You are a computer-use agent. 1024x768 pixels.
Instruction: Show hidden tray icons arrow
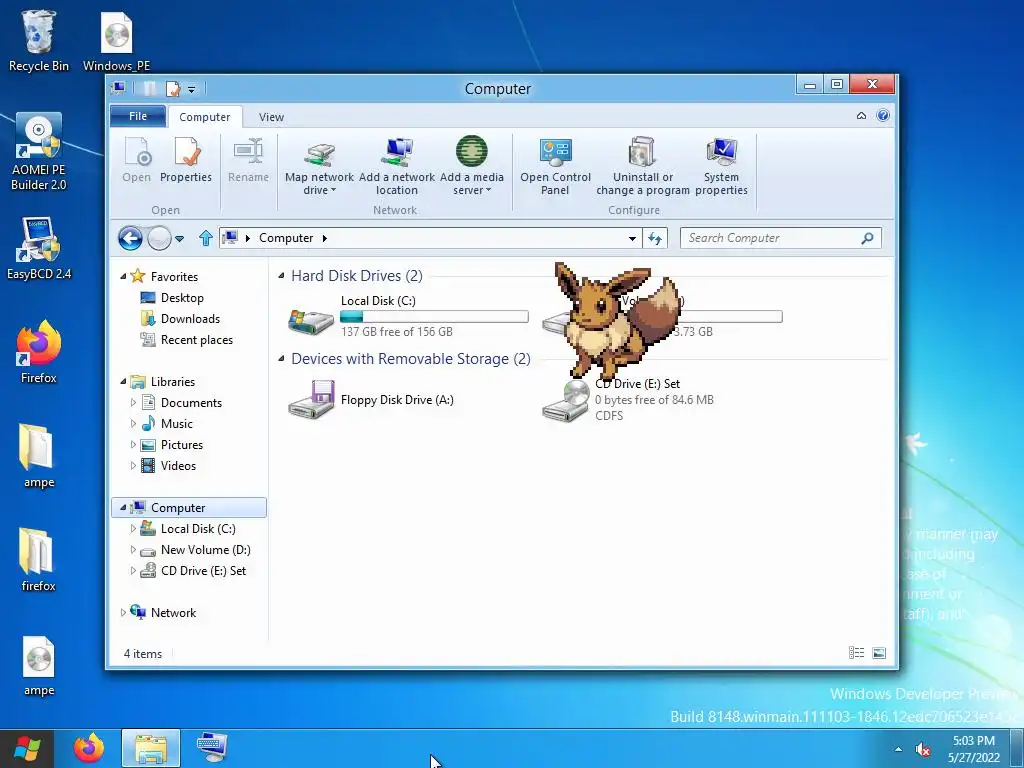tap(899, 749)
